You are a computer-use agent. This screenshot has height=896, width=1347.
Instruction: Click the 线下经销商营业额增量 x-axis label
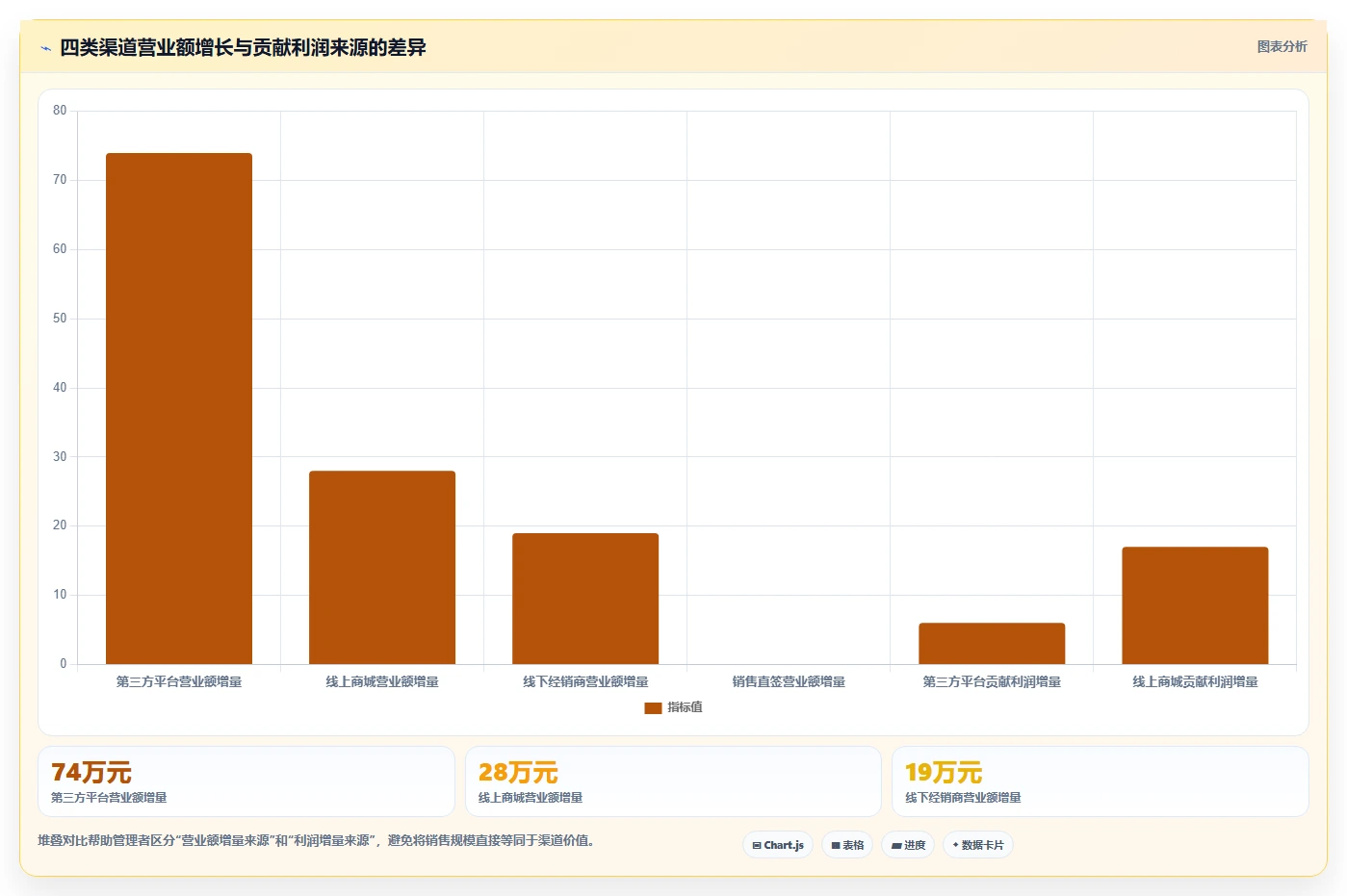click(x=585, y=681)
